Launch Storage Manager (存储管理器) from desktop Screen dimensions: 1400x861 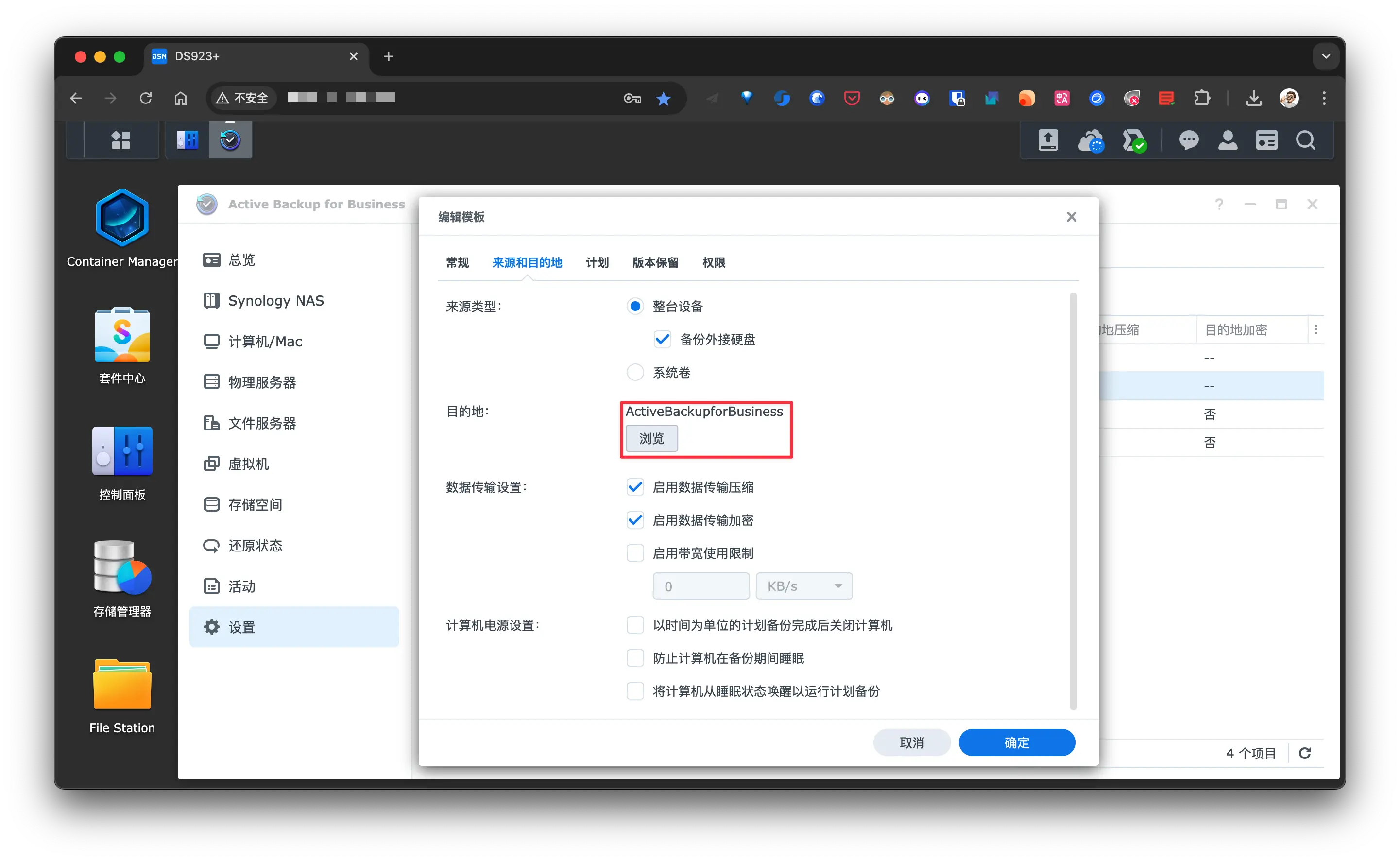coord(122,568)
